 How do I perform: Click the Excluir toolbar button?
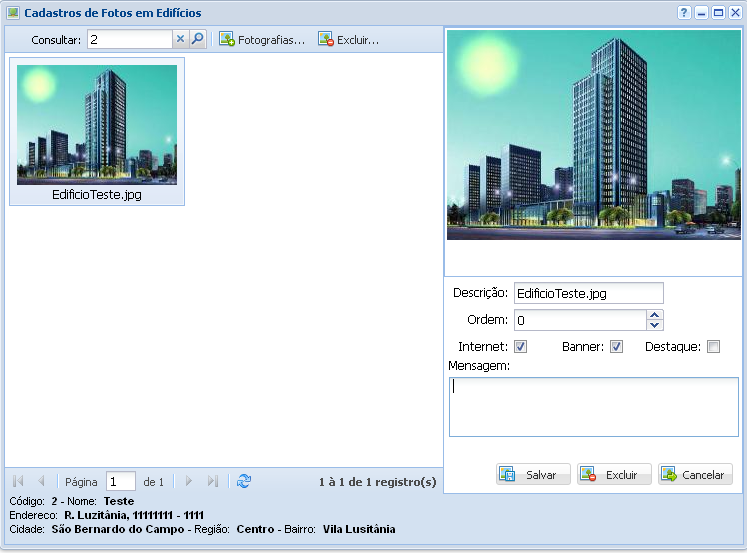(349, 40)
